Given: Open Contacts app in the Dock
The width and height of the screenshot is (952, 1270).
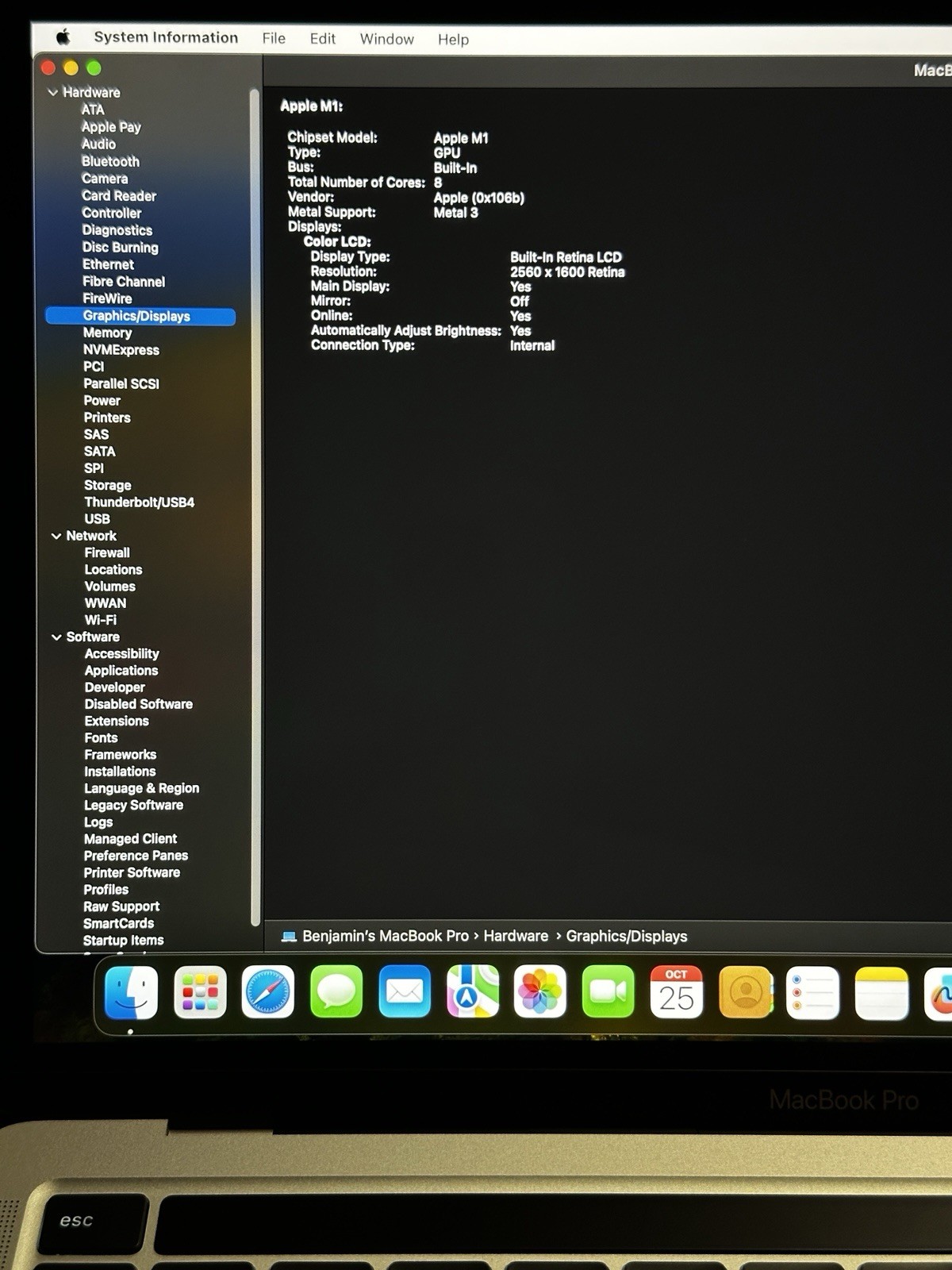Looking at the screenshot, I should point(745,992).
